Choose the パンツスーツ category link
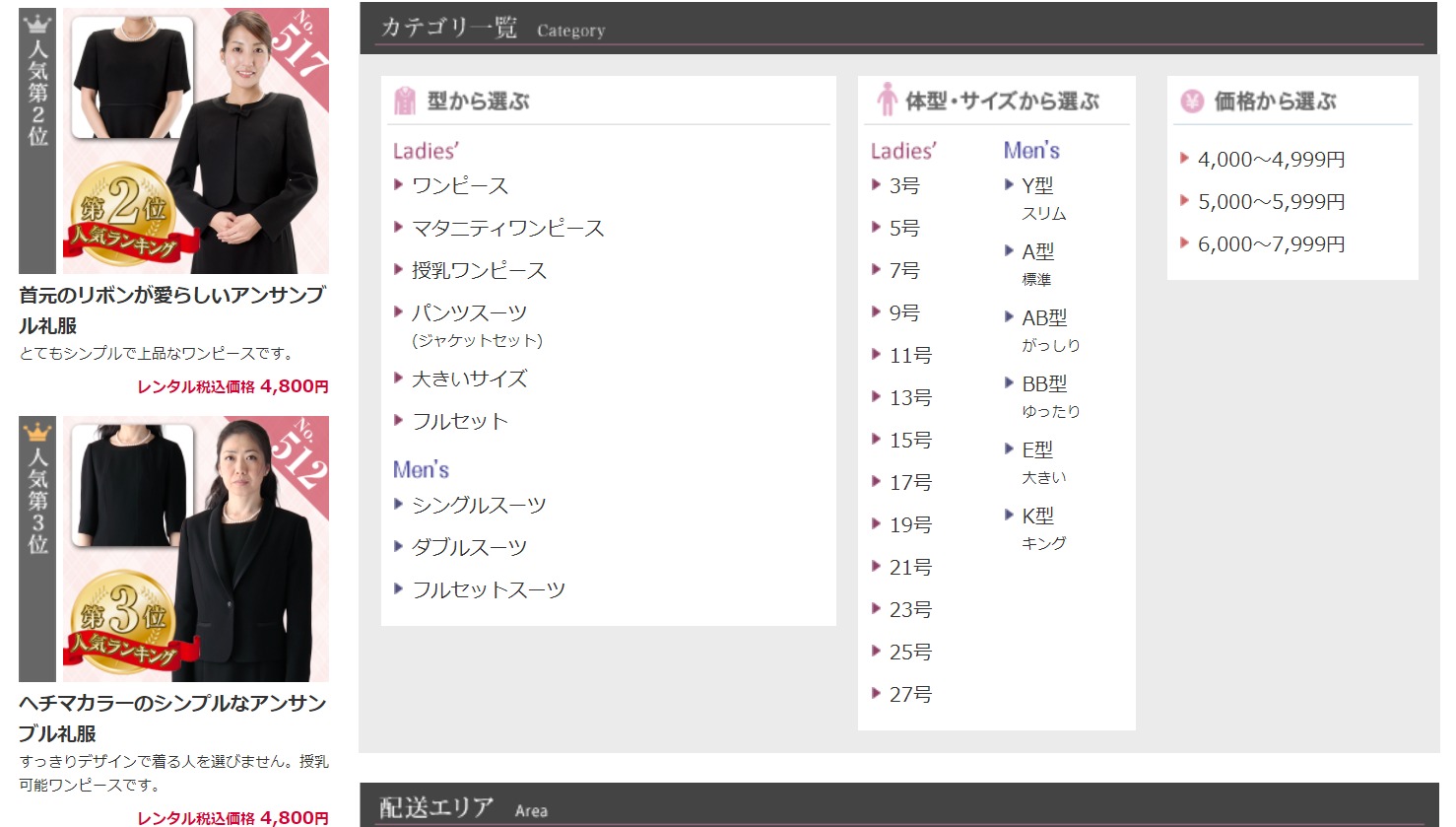The image size is (1456, 827). coord(469,312)
